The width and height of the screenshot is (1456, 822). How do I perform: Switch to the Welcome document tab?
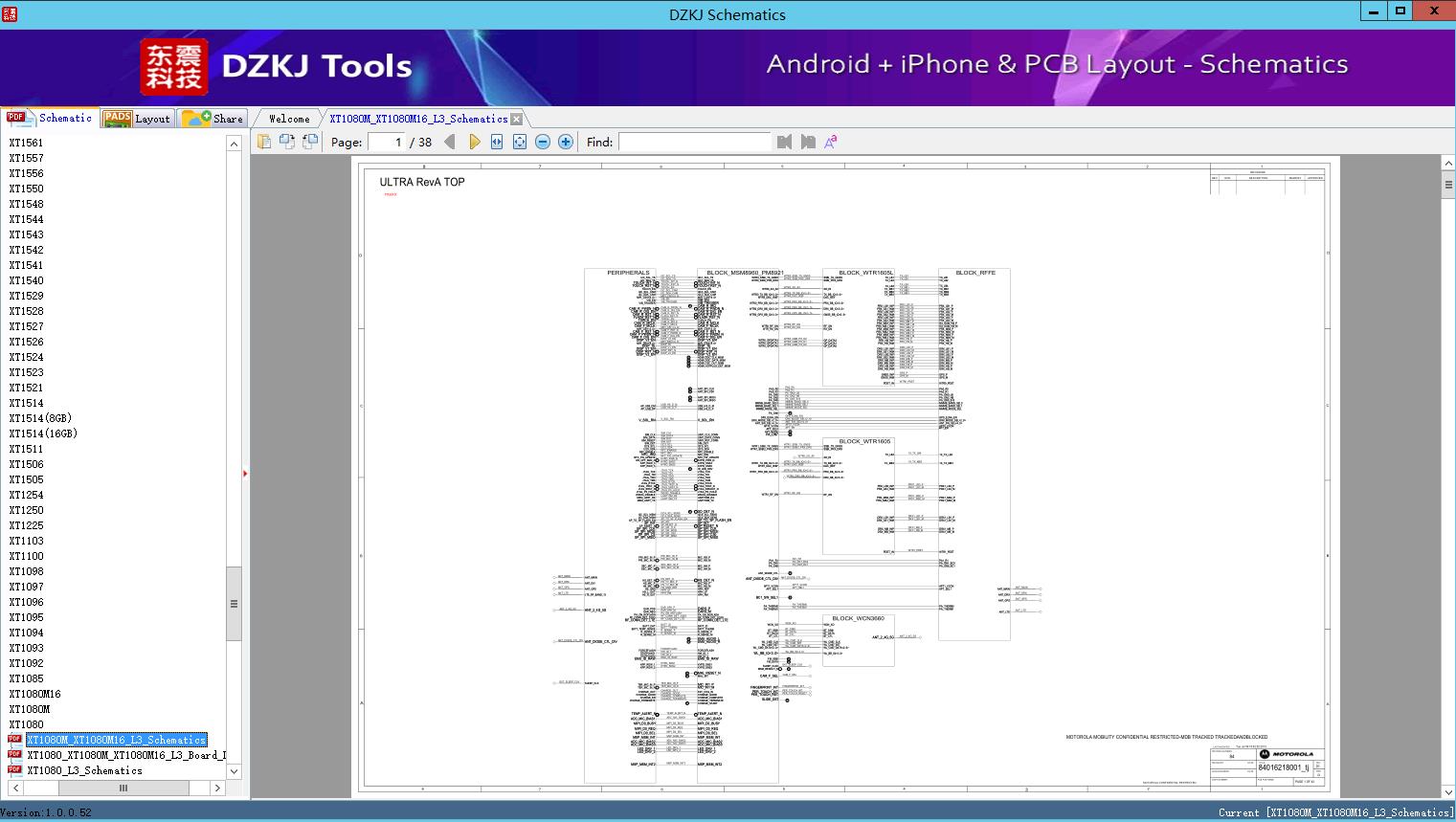click(289, 119)
